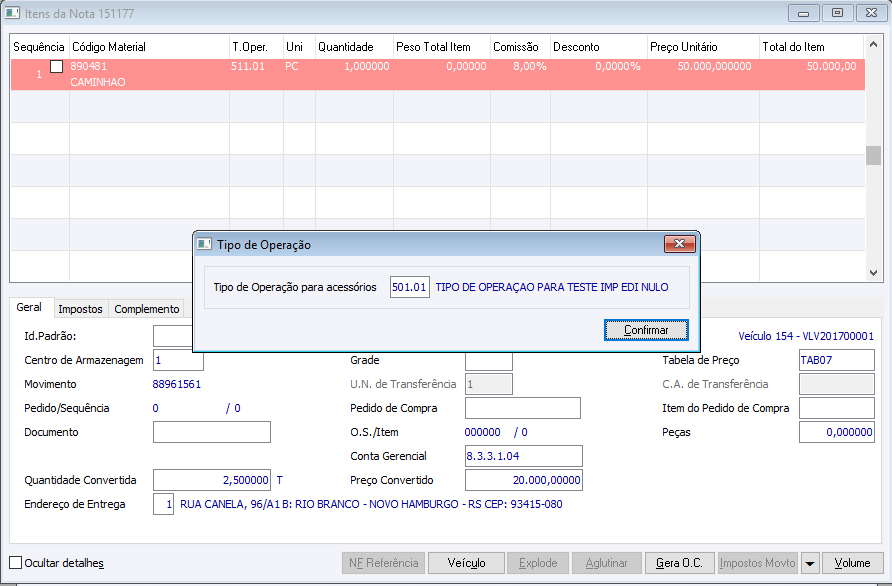The width and height of the screenshot is (892, 586).
Task: Click the price cell 50.000,000000
Action: (715, 67)
